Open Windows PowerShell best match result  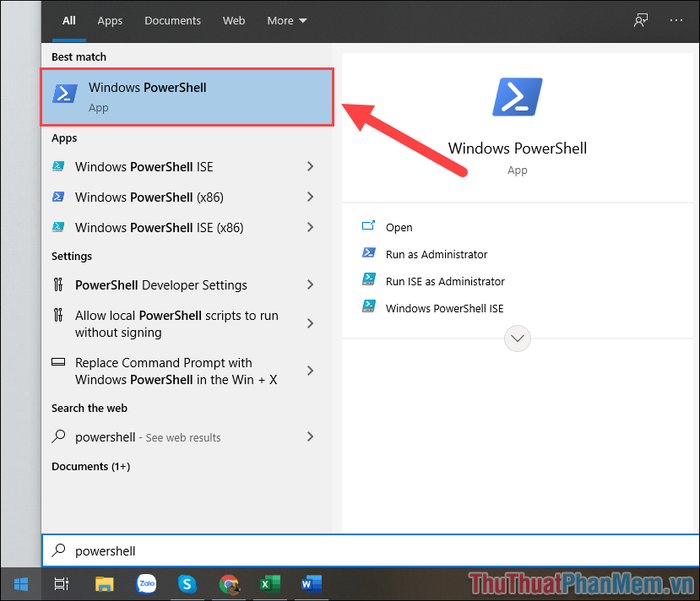(x=187, y=97)
